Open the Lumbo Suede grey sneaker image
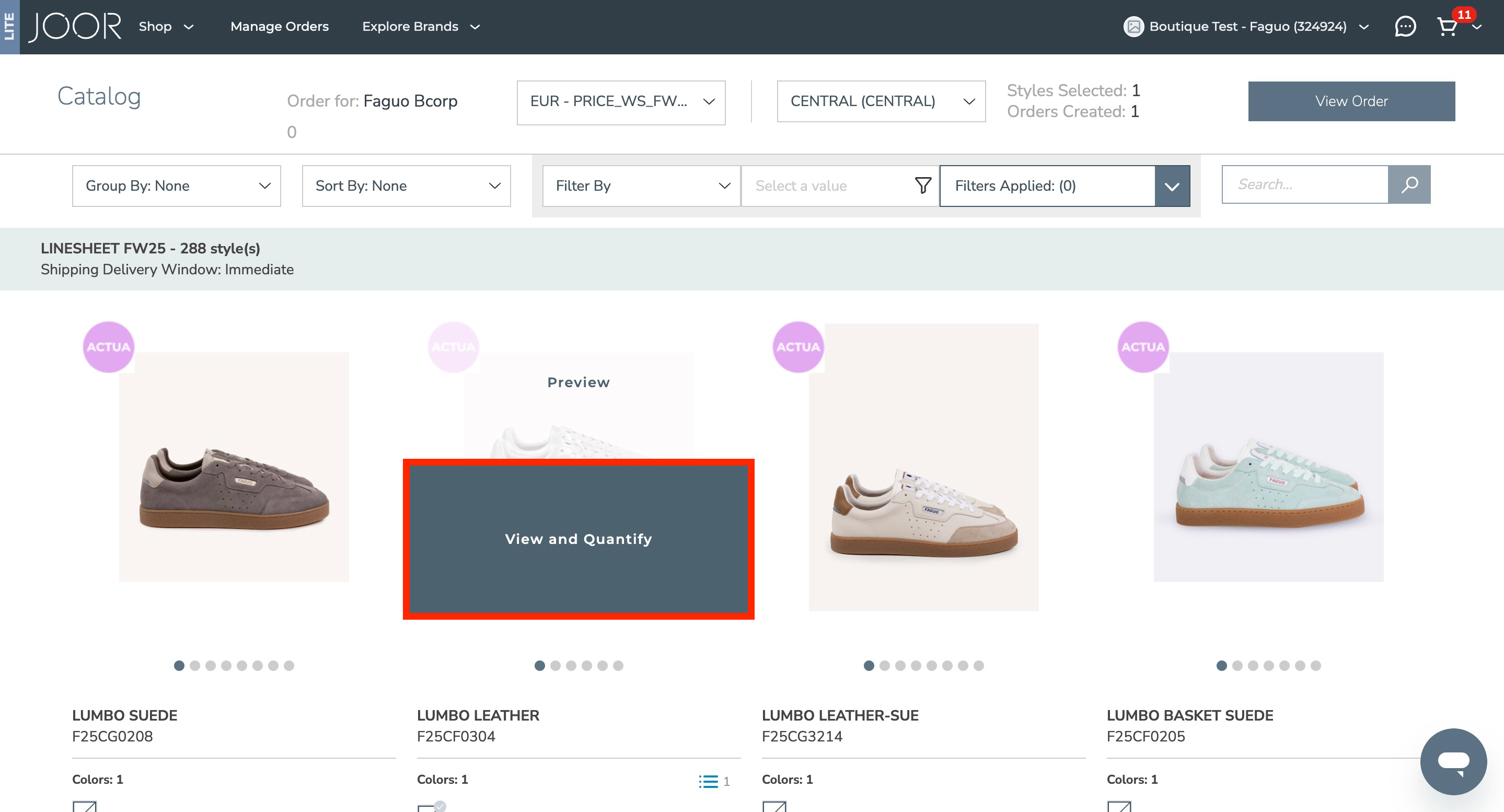The image size is (1504, 812). coord(234,467)
